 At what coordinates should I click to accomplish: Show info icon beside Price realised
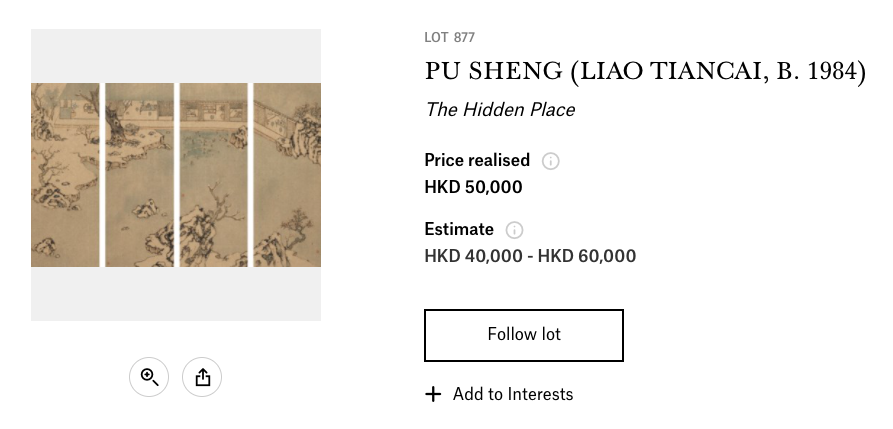[550, 161]
